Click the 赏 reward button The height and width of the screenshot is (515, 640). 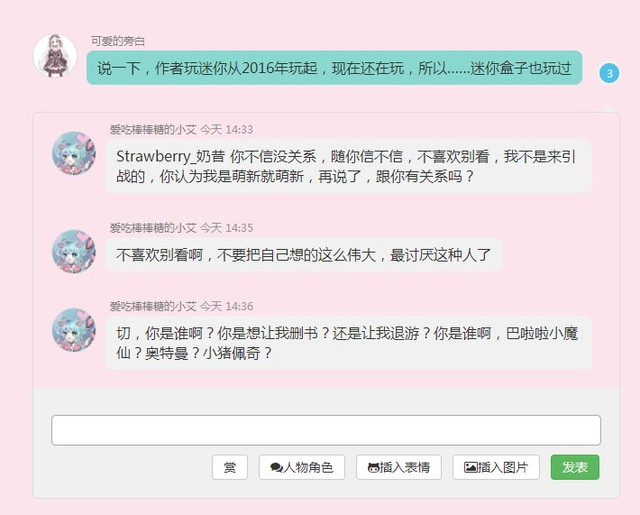[x=230, y=467]
